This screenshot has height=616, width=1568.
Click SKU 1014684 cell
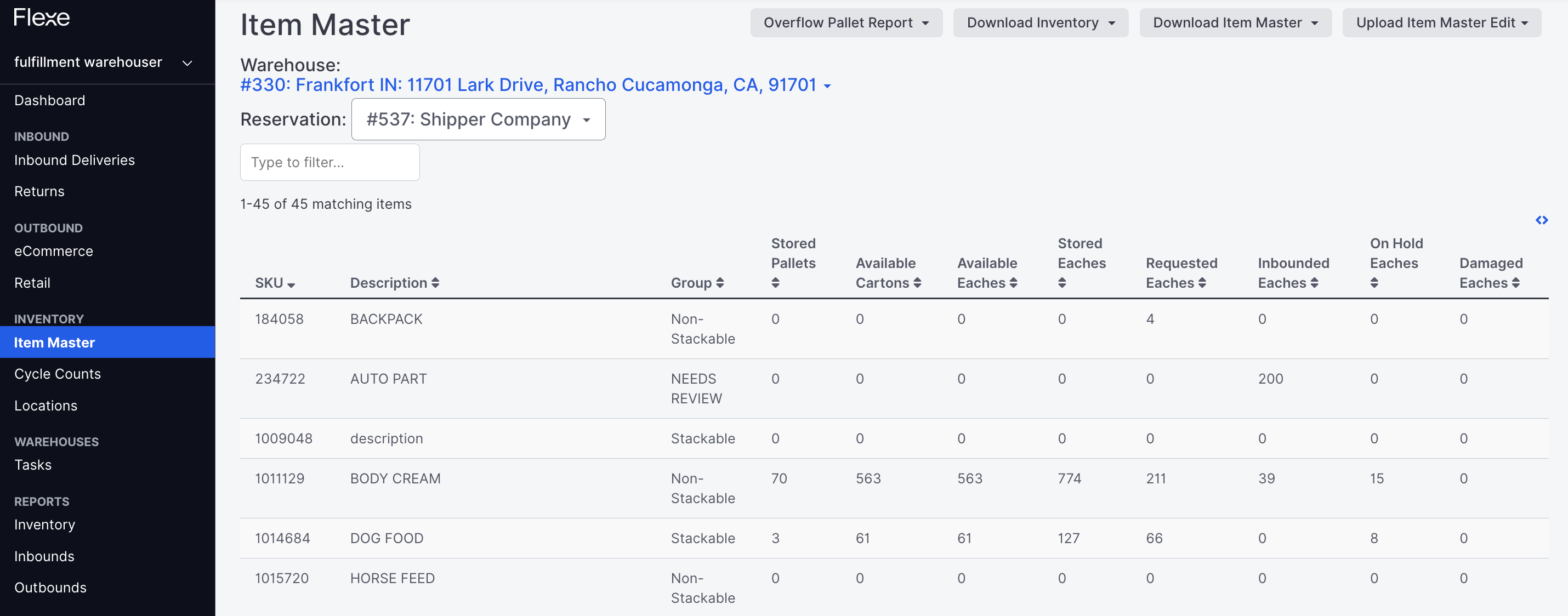282,539
